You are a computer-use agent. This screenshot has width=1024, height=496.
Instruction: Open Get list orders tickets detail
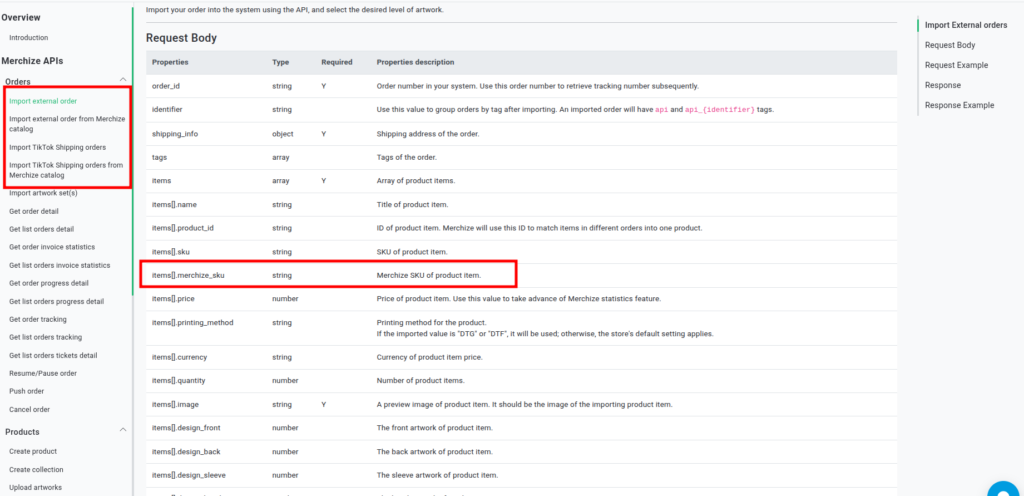point(54,356)
